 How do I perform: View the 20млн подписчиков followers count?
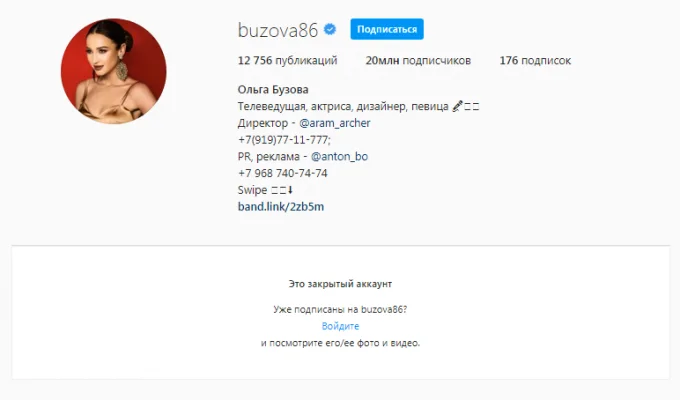[x=418, y=61]
